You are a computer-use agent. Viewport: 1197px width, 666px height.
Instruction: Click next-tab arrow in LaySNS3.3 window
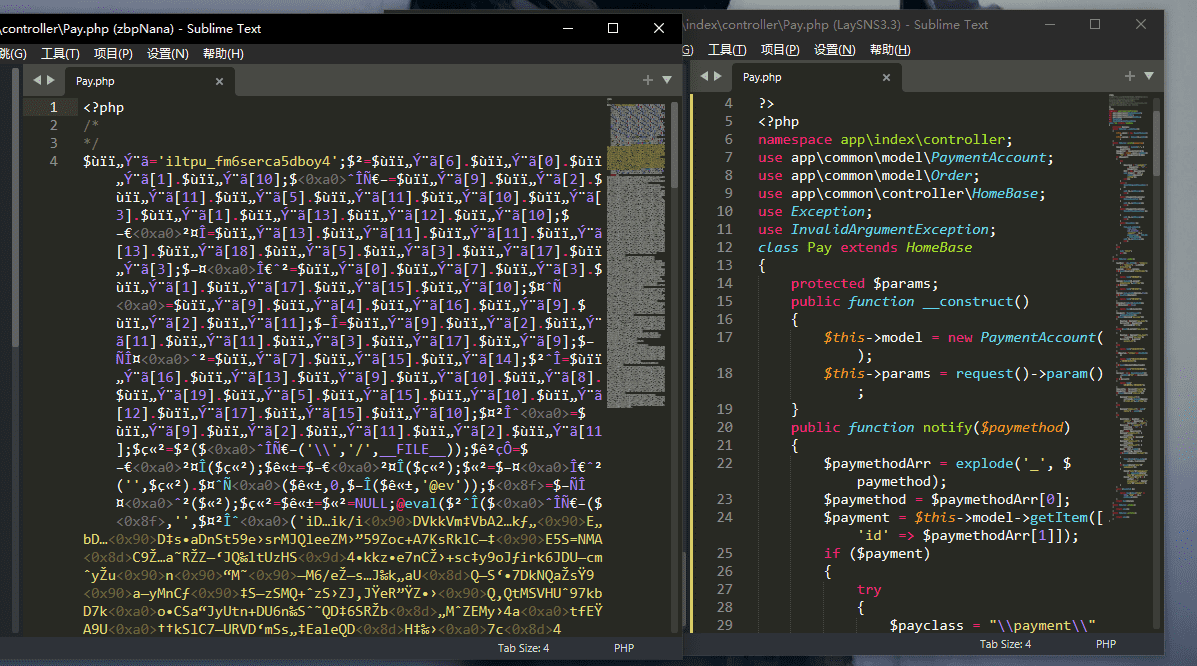[x=717, y=76]
